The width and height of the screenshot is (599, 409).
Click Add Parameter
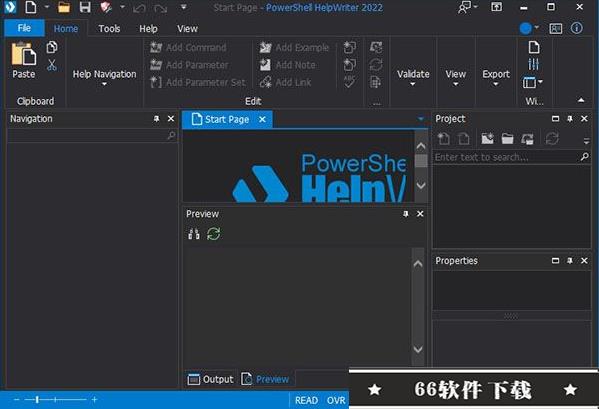(189, 65)
